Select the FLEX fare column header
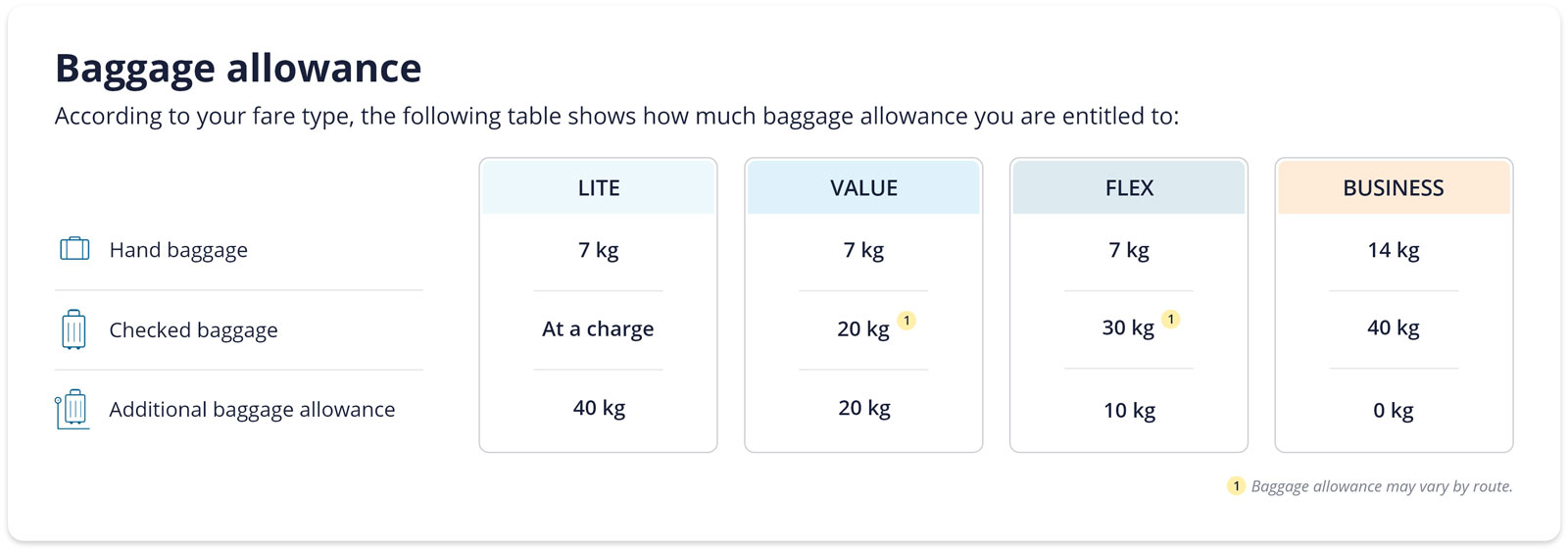This screenshot has width=1568, height=551. (1129, 188)
